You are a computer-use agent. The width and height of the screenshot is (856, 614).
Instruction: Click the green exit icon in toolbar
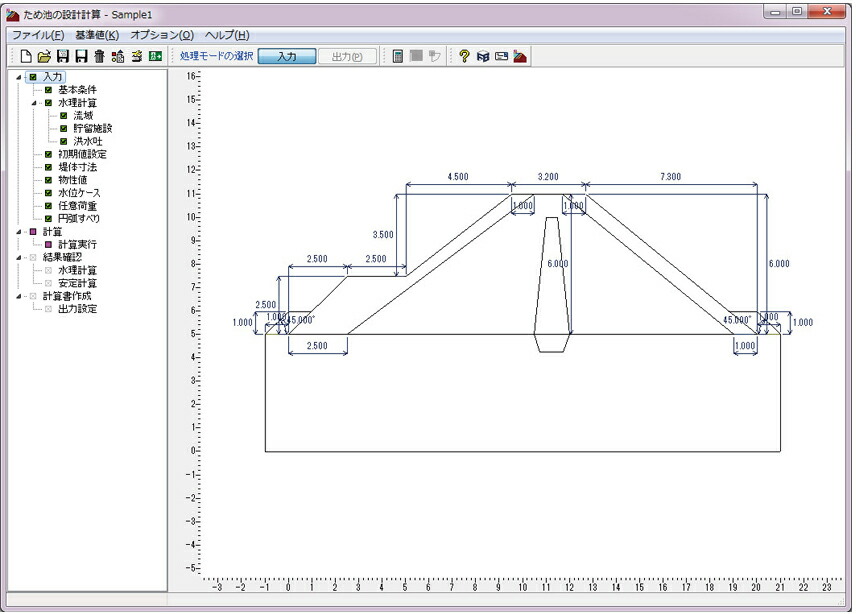156,56
